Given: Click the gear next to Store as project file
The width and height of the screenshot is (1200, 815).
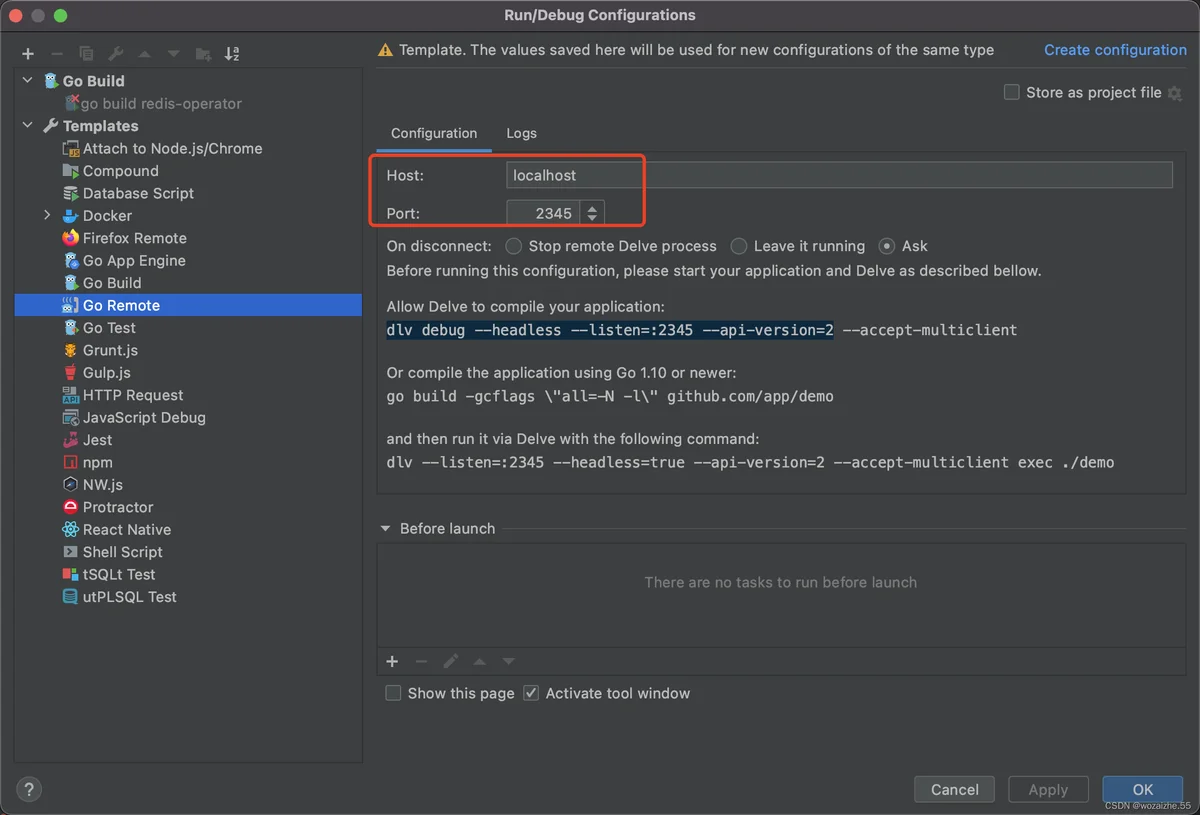Looking at the screenshot, I should point(1174,93).
